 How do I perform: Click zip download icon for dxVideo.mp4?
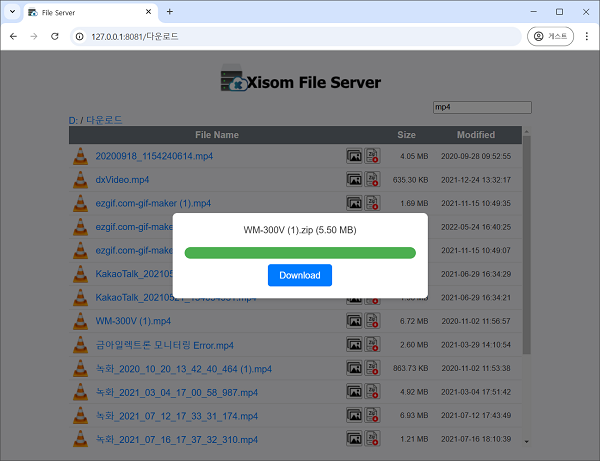[x=372, y=179]
